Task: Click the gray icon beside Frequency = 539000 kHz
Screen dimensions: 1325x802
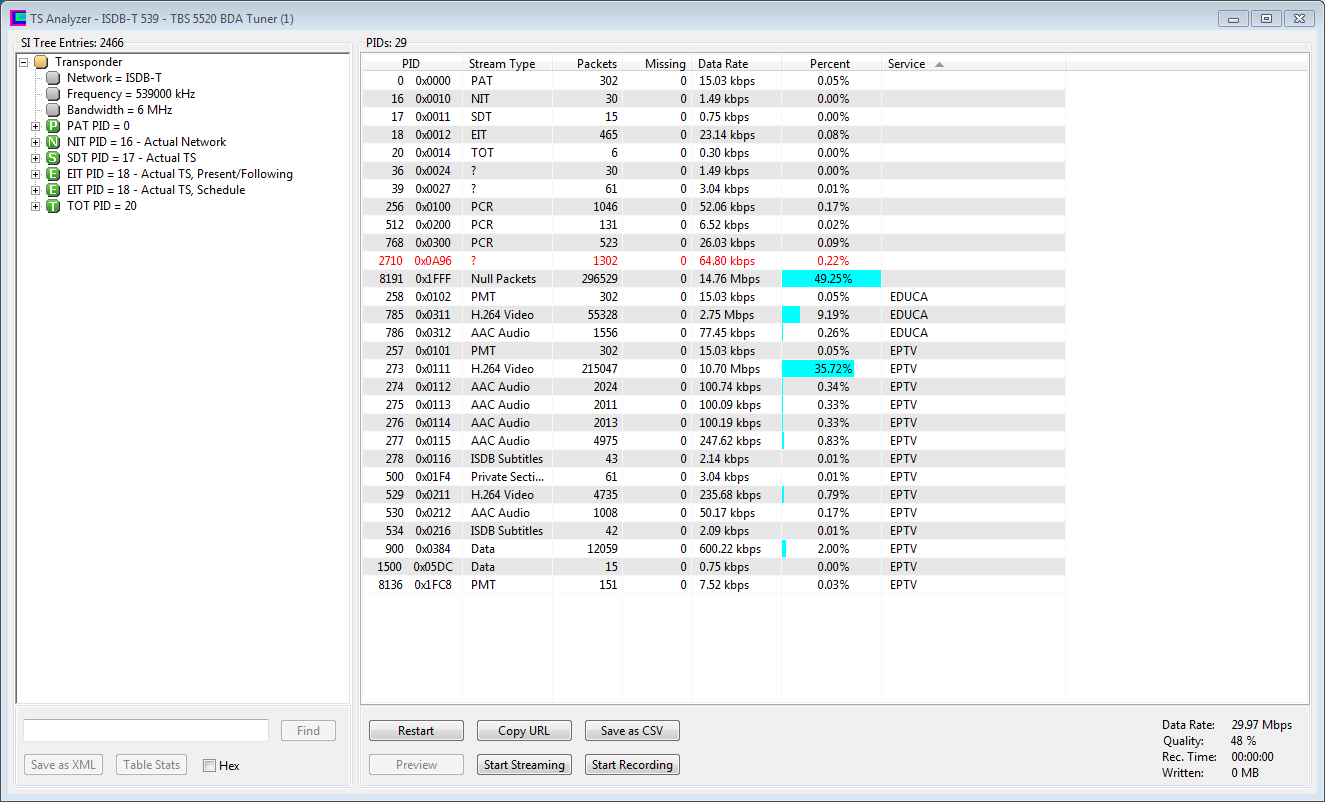Action: [53, 94]
